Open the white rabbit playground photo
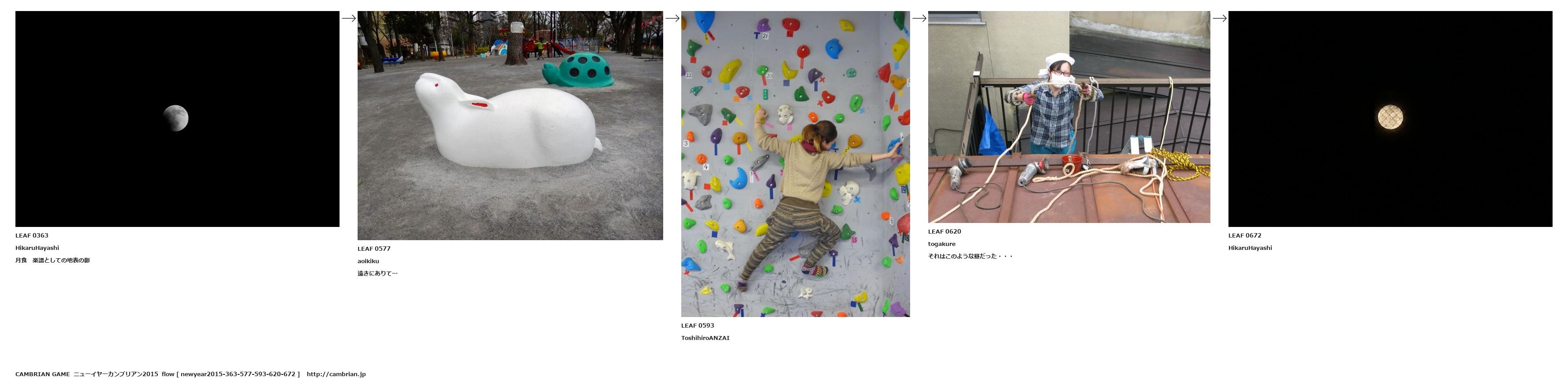Image resolution: width=1568 pixels, height=385 pixels. (x=510, y=125)
